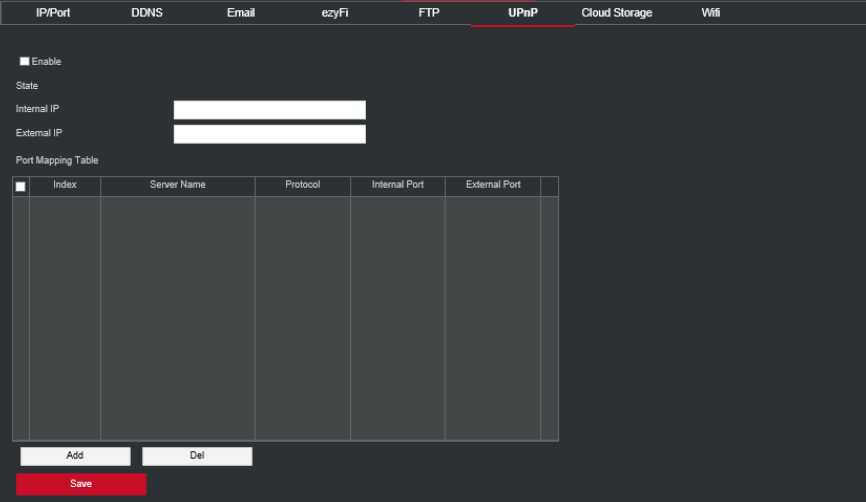
Task: Select the ezyFi tab
Action: [x=335, y=13]
